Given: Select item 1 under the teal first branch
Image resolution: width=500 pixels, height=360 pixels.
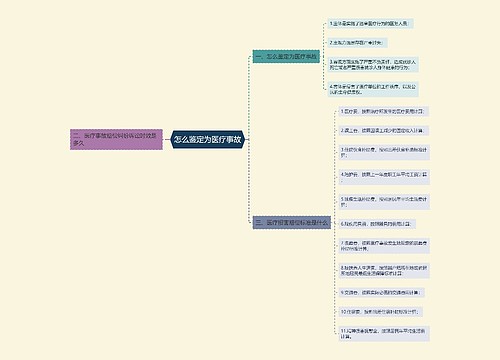Looking at the screenshot, I should [370, 23].
